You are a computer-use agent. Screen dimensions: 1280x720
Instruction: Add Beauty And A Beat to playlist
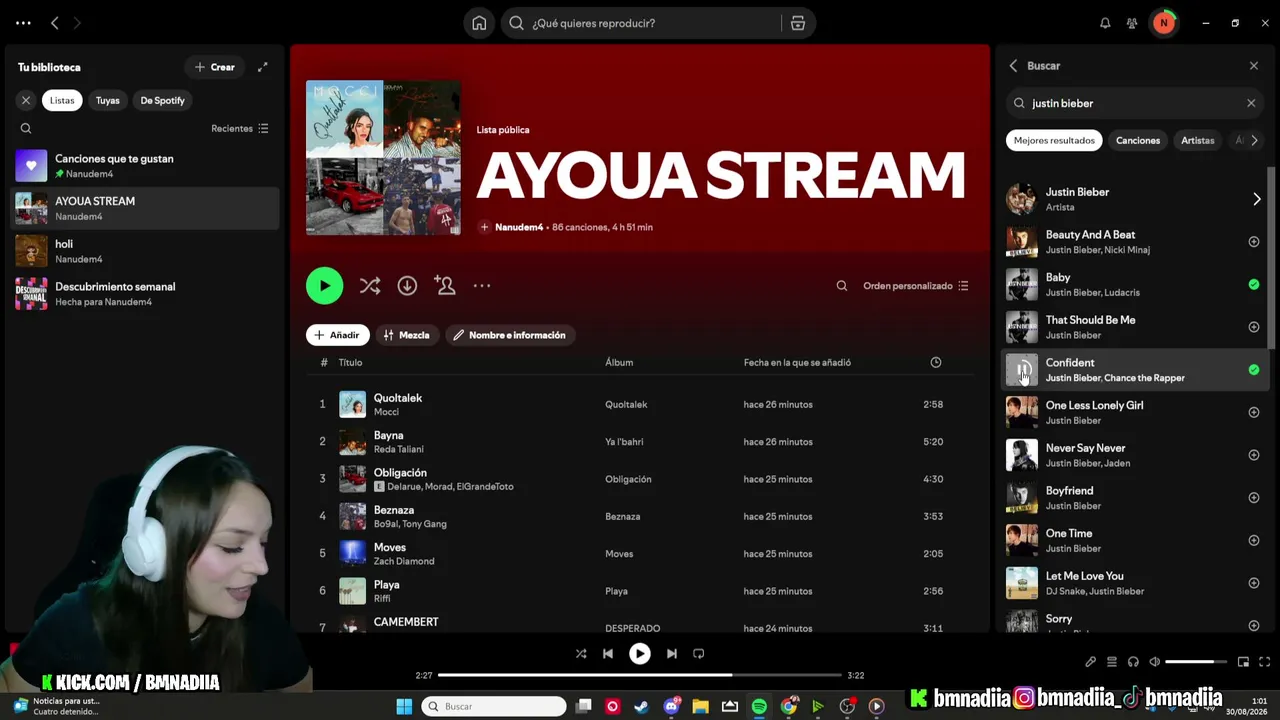click(x=1254, y=242)
